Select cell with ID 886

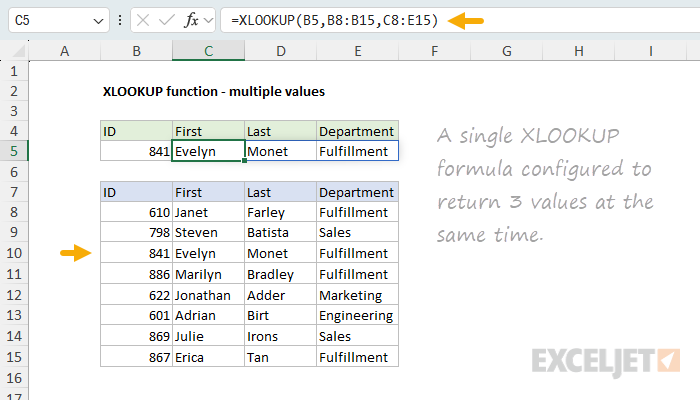coord(137,274)
